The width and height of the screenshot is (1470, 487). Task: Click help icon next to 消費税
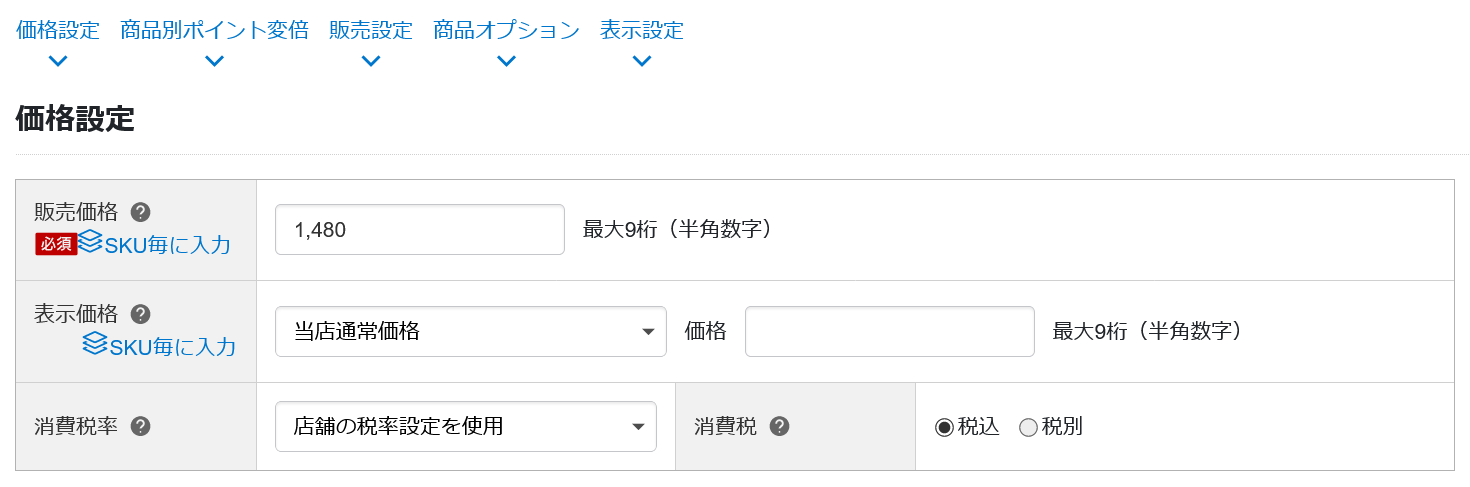780,427
